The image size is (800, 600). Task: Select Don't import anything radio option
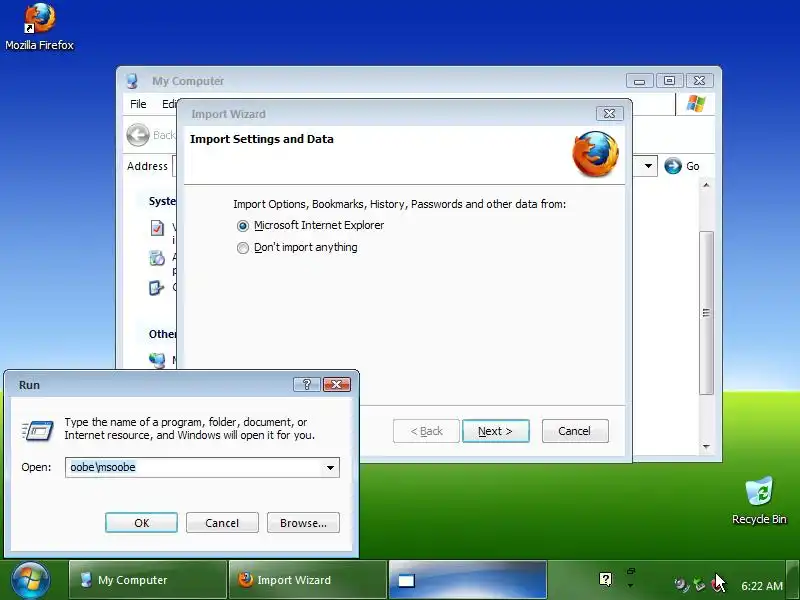point(243,248)
